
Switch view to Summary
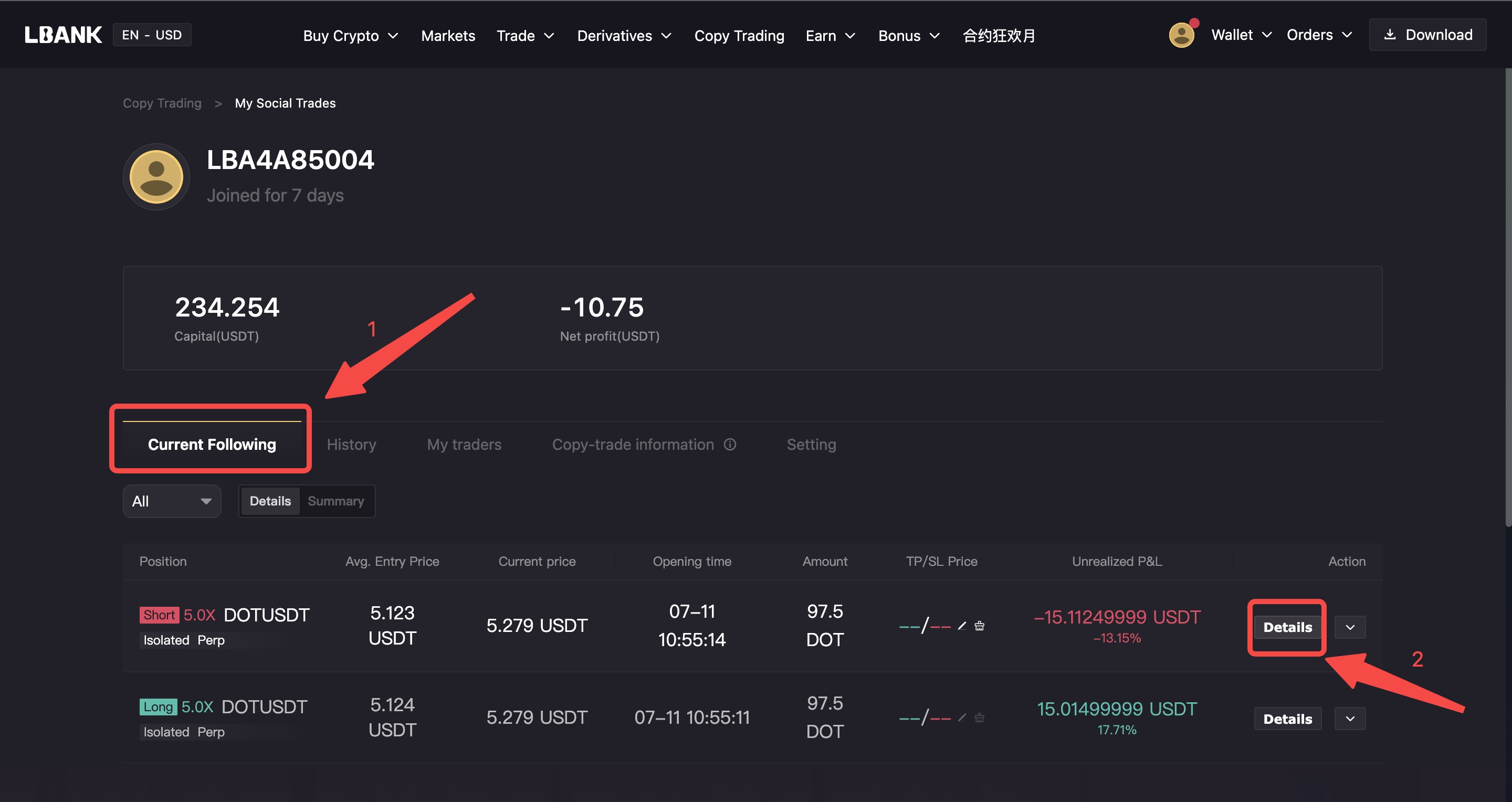[x=336, y=501]
